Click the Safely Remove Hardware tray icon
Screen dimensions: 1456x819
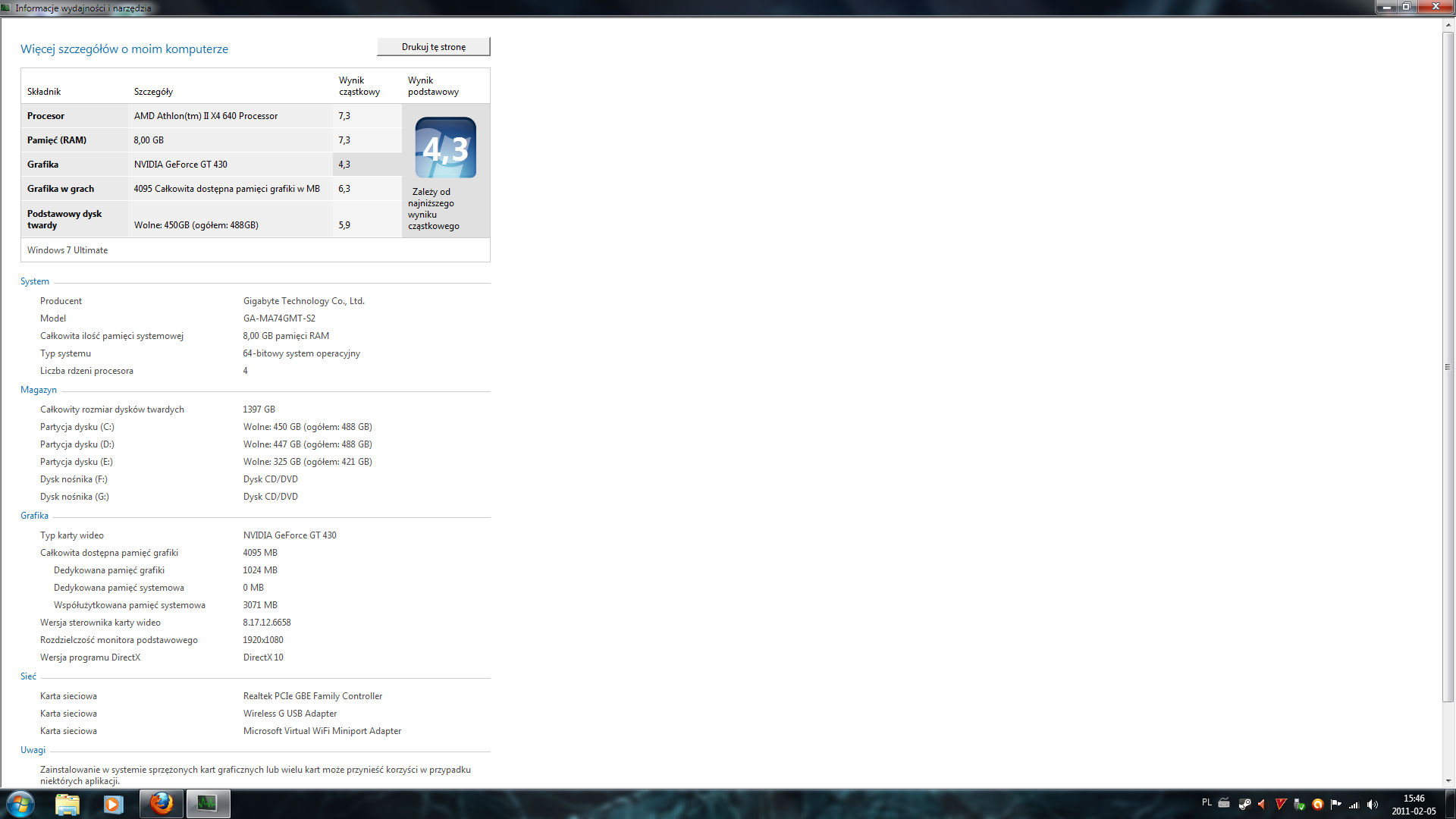tap(1300, 805)
